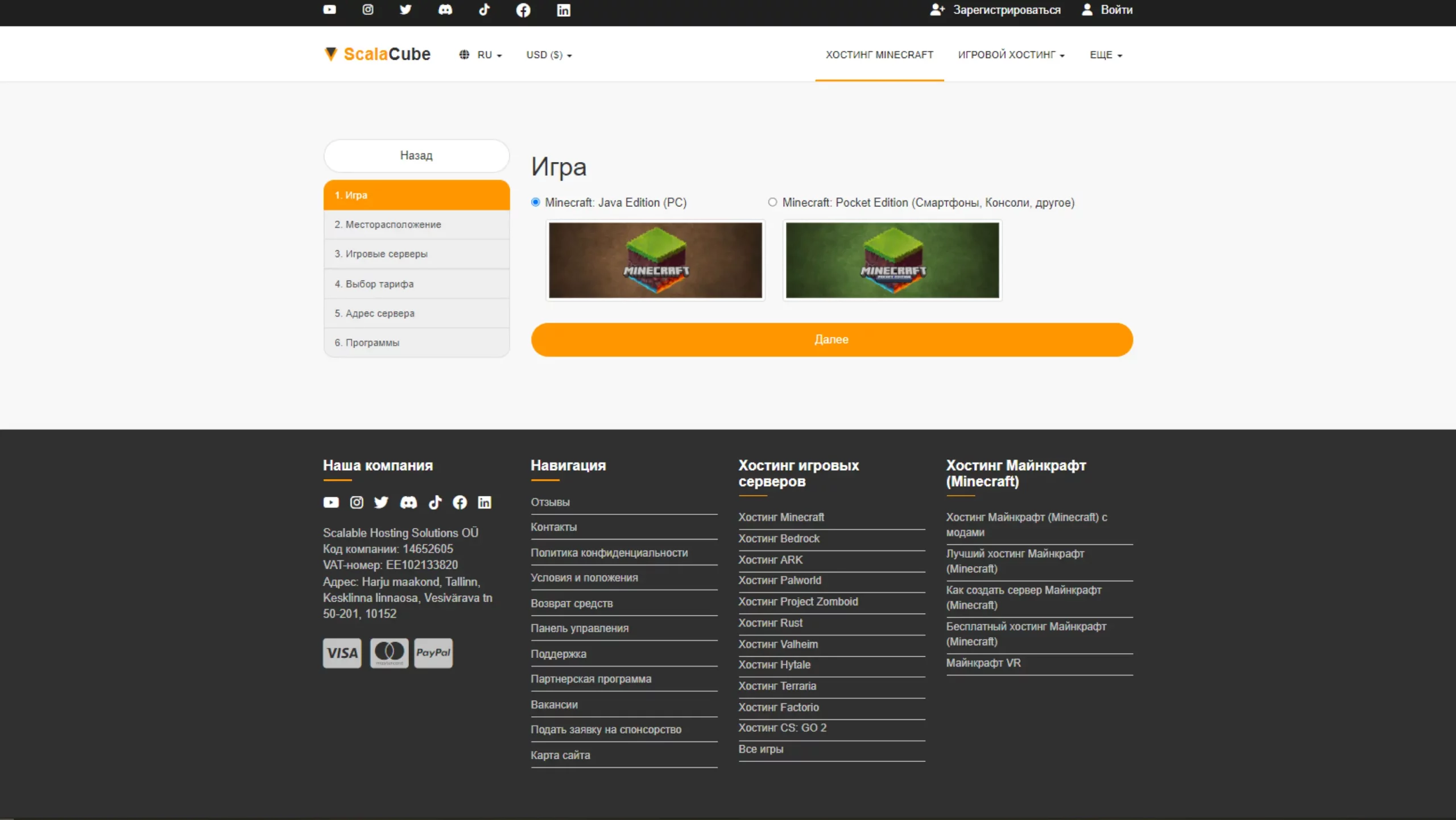Click the ScalaCube logo
Screen dimensions: 1456x820
pyautogui.click(x=378, y=55)
